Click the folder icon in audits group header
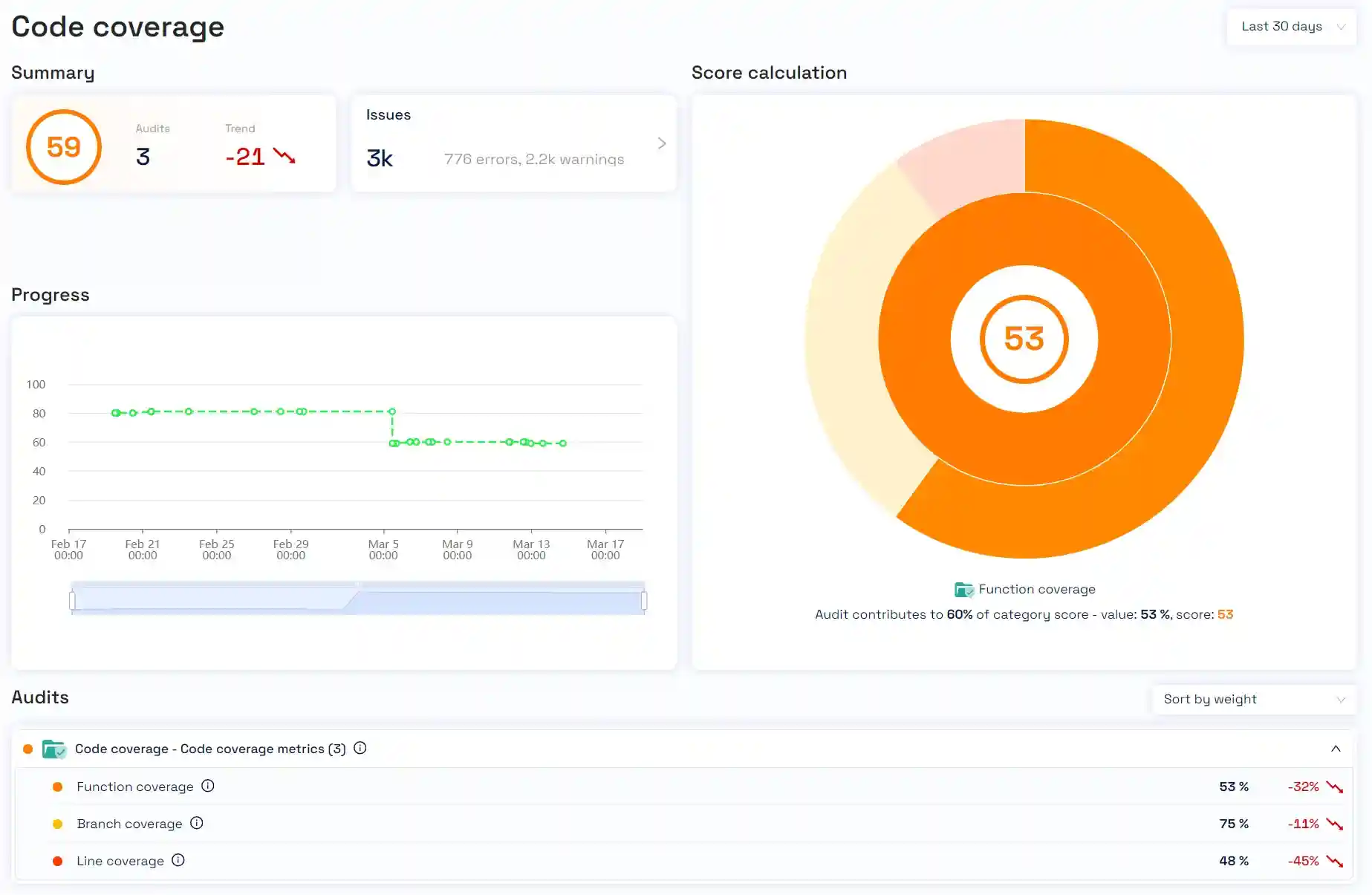1372x895 pixels. click(53, 749)
